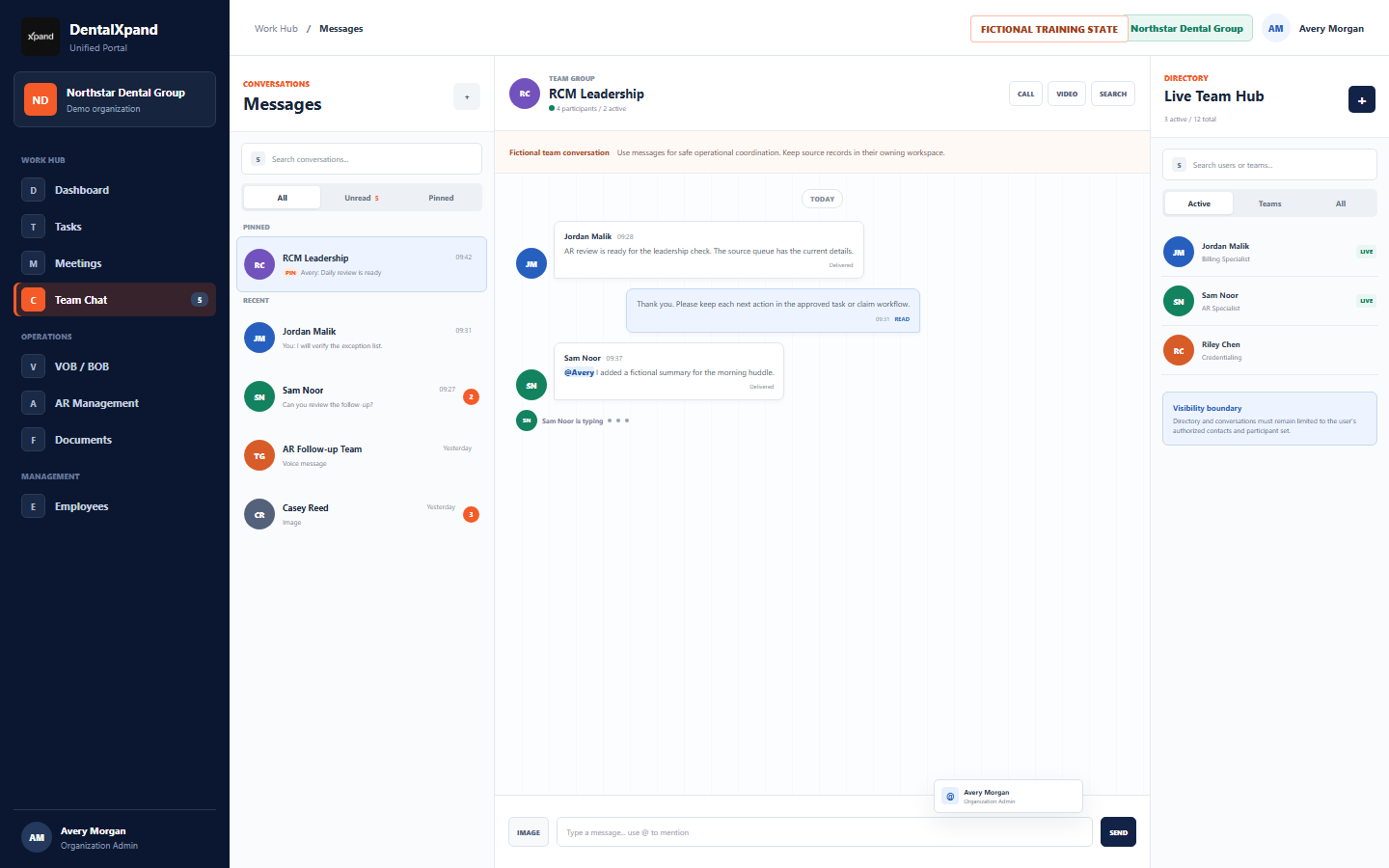Click the Team Chat unread badge 5
The height and width of the screenshot is (868, 1389).
point(200,300)
